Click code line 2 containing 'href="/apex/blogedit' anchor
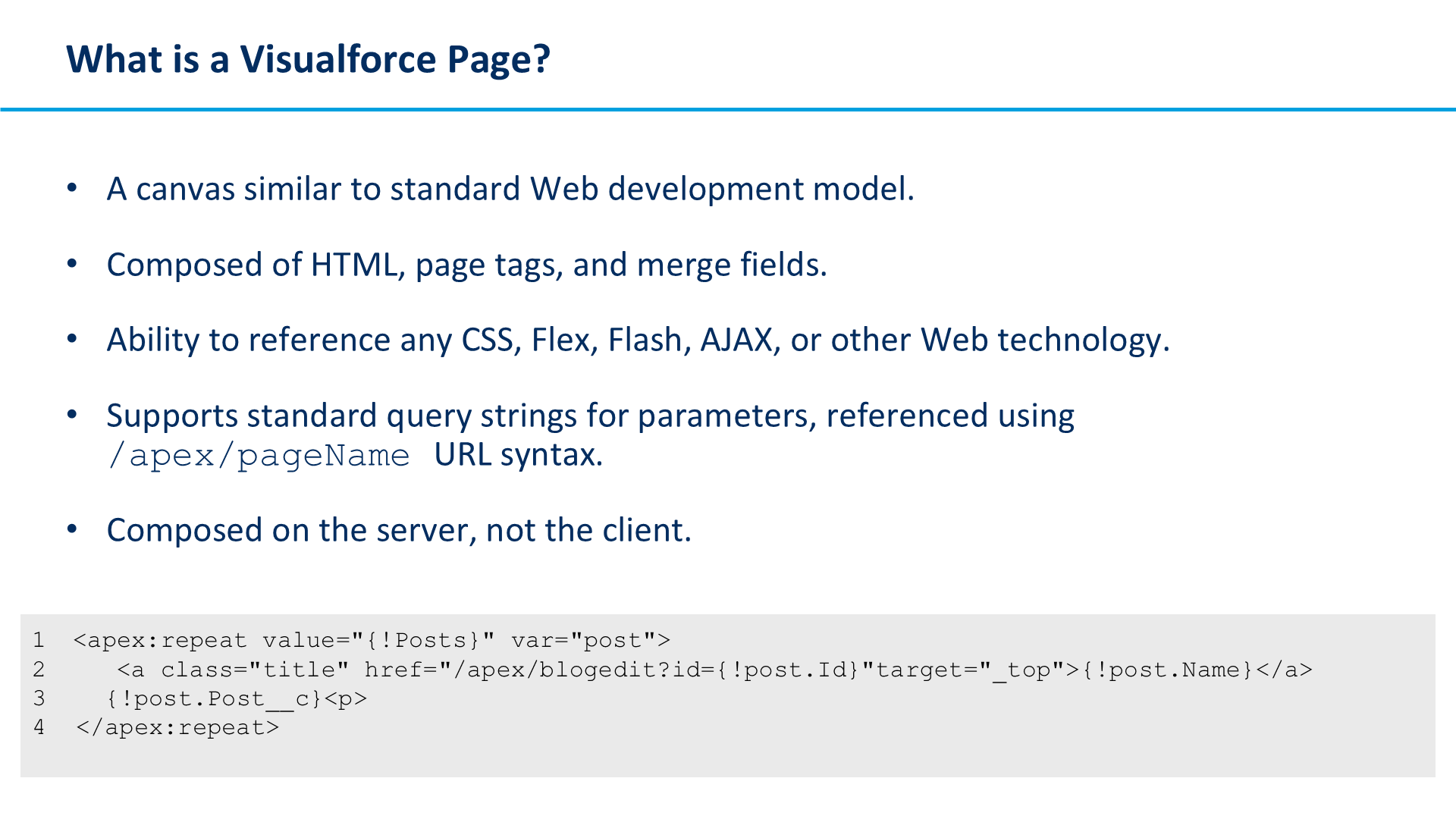The image size is (1456, 819). tap(714, 670)
